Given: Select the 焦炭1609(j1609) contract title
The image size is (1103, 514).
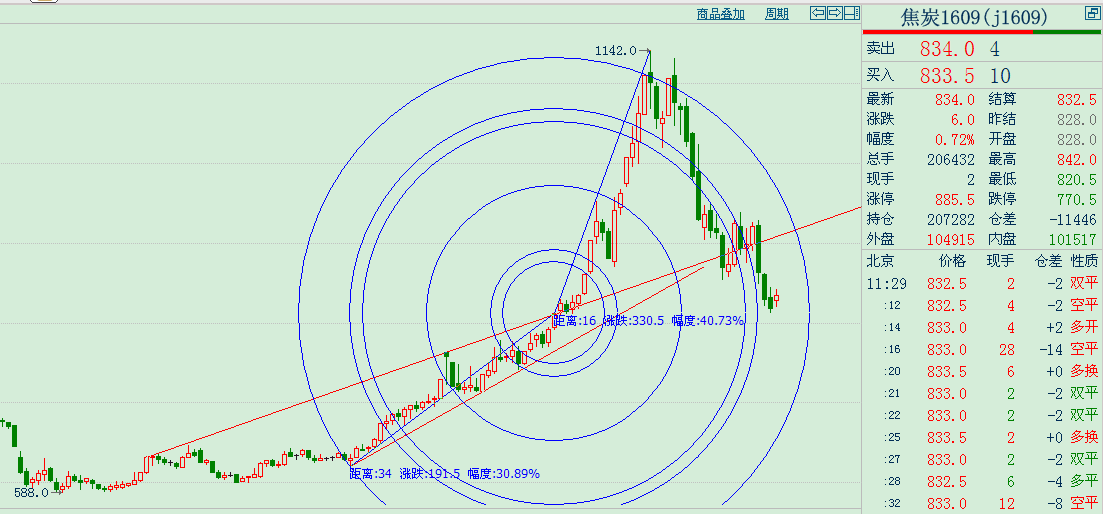Looking at the screenshot, I should (974, 17).
